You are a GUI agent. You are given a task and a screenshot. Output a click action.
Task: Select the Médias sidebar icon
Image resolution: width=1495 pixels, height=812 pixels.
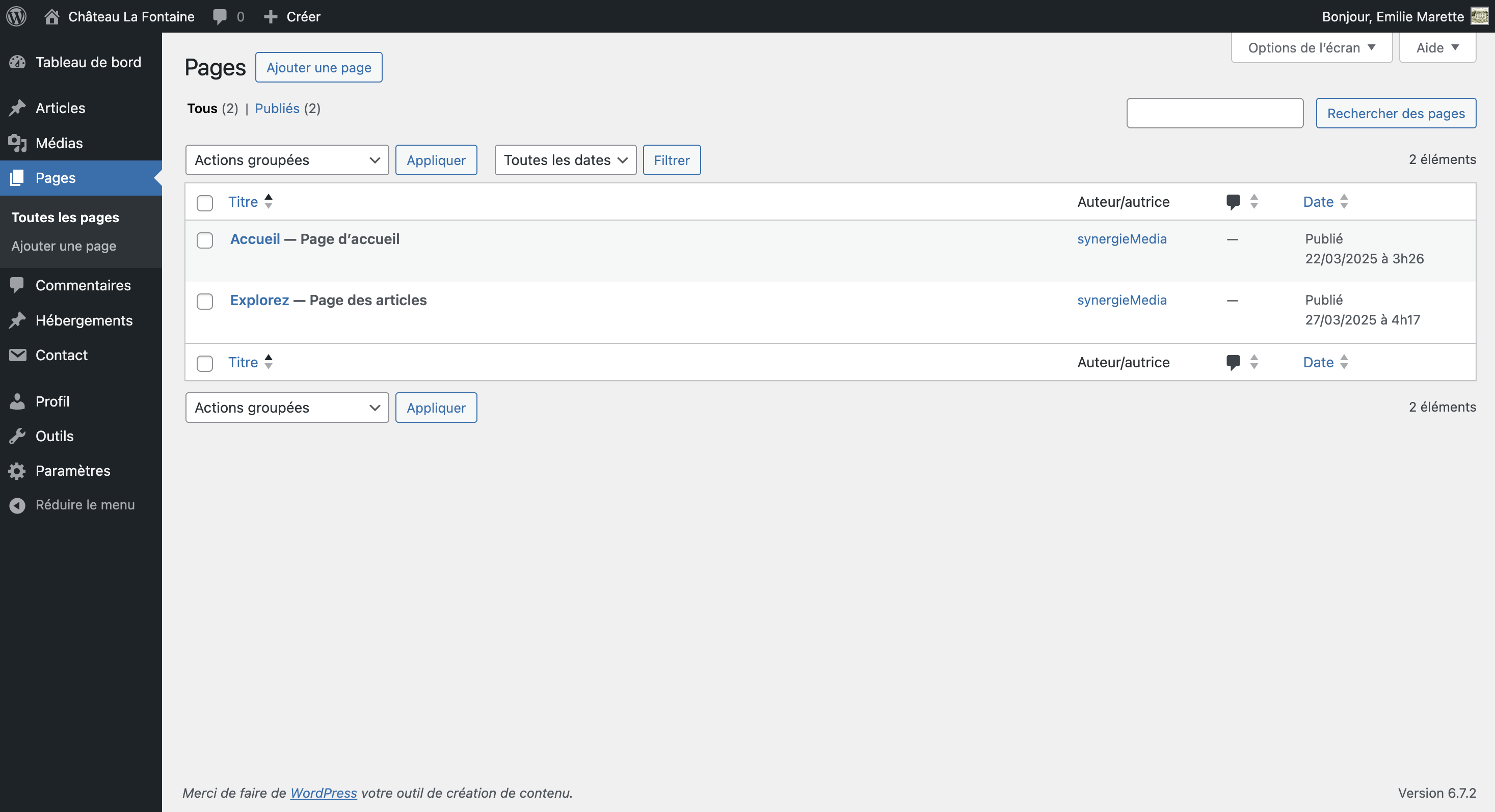[x=17, y=143]
